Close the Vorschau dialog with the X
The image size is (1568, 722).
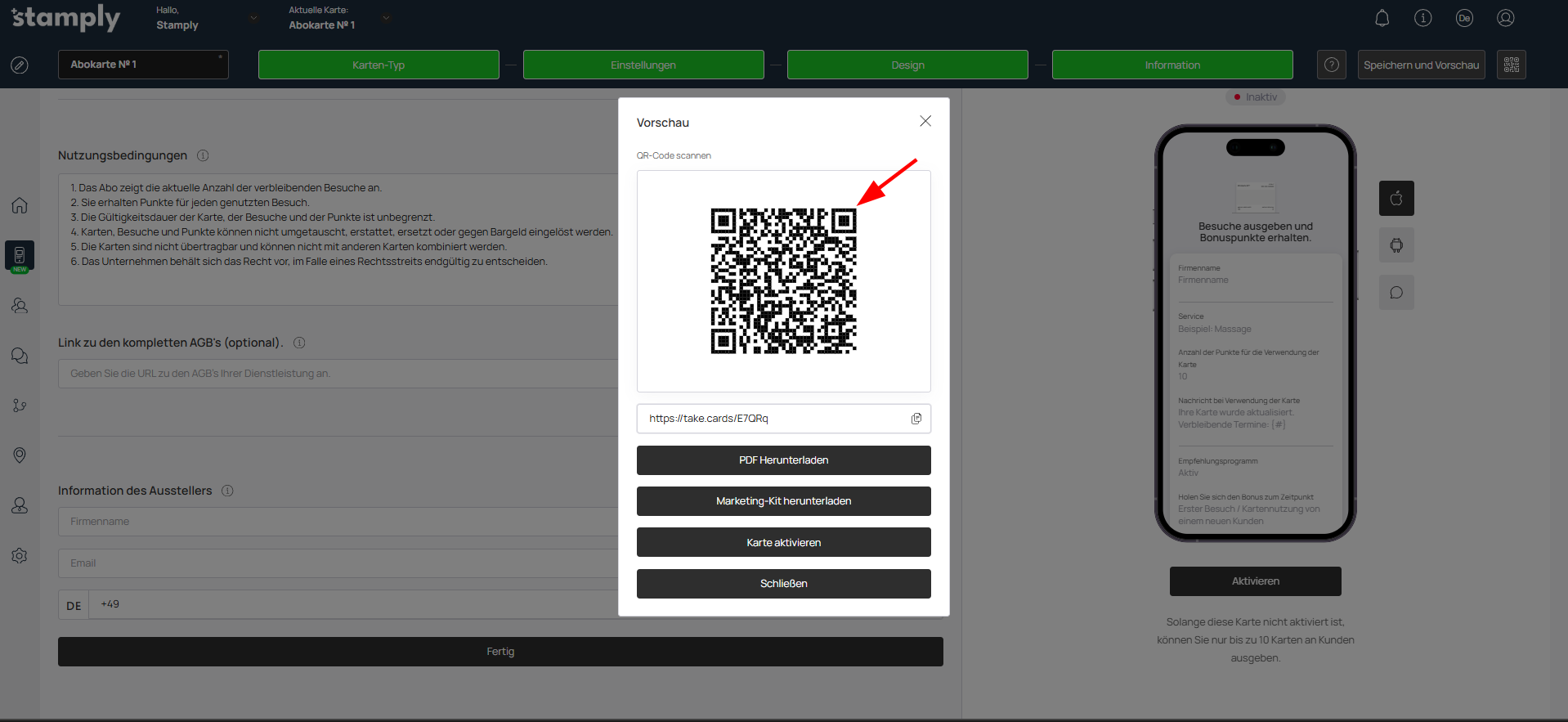tap(925, 121)
